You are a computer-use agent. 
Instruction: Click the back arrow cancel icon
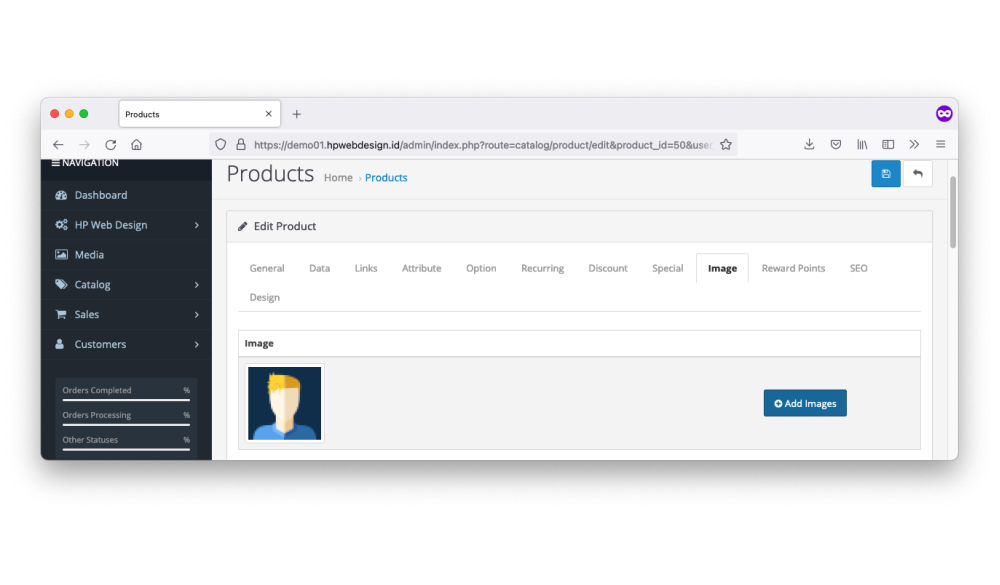[x=918, y=174]
